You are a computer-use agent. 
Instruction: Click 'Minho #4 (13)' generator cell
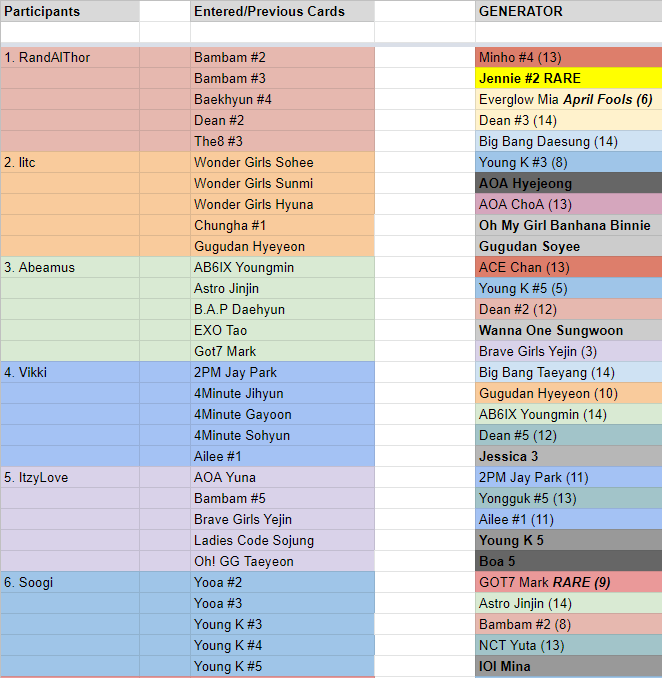[569, 57]
